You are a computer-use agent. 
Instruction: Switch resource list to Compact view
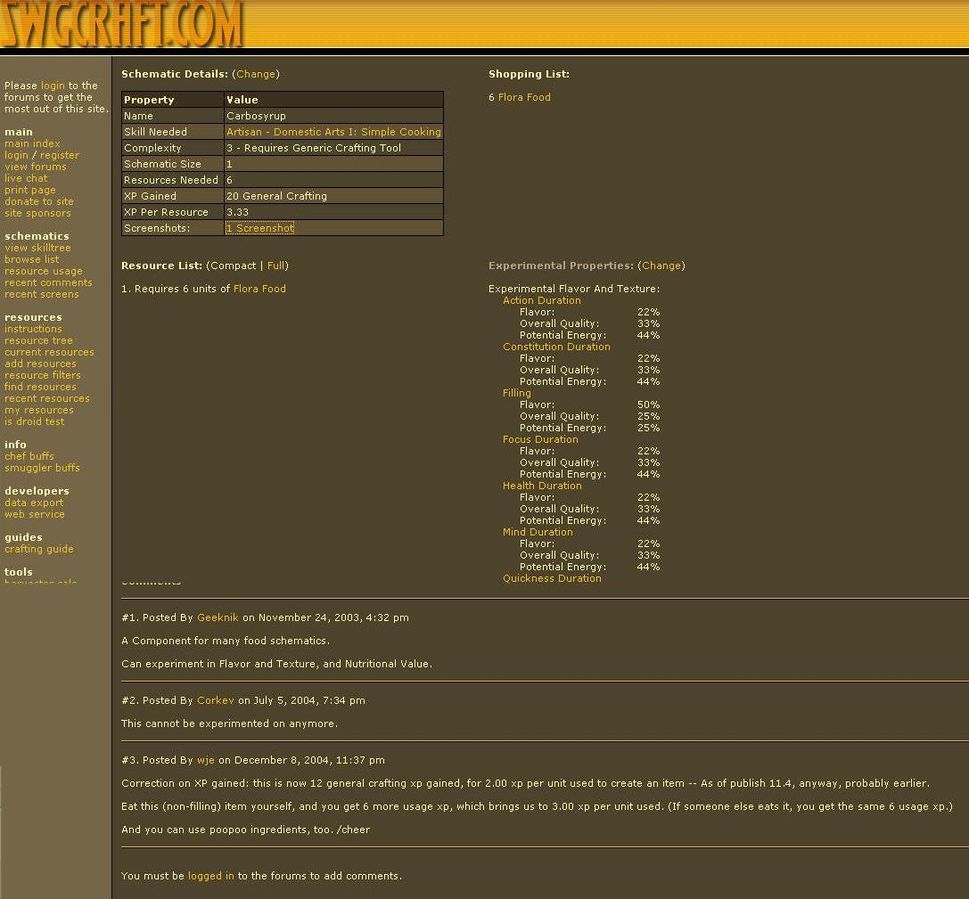[232, 266]
